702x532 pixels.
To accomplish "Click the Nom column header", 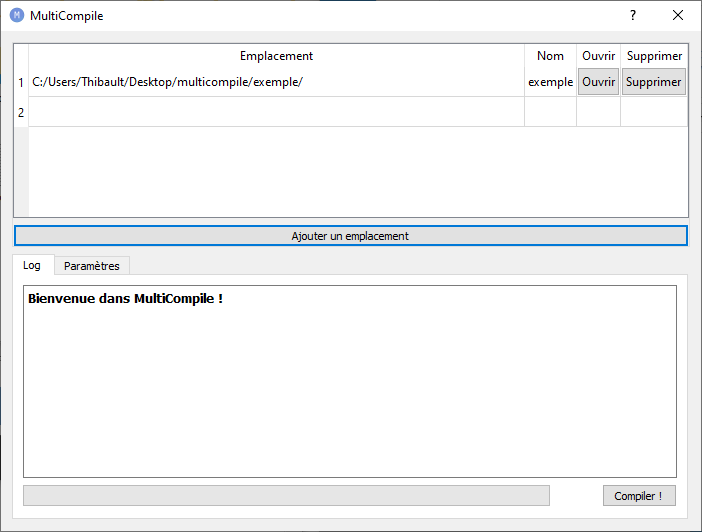I will coord(550,56).
